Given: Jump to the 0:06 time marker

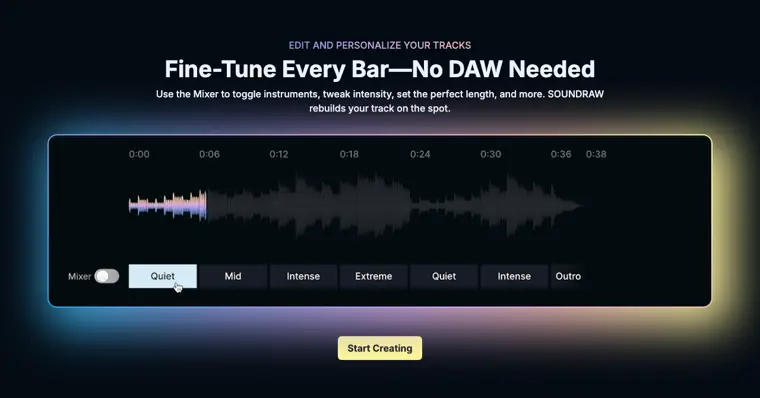Looking at the screenshot, I should tap(209, 154).
